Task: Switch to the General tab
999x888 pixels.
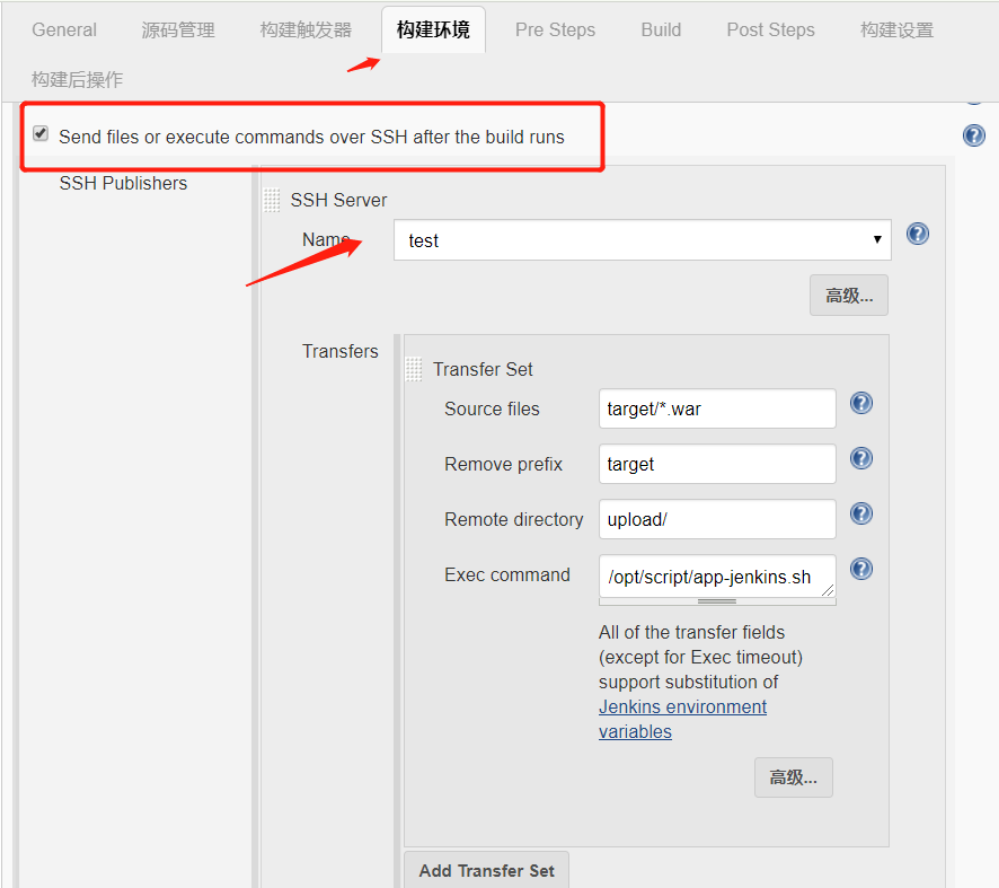Action: click(64, 30)
